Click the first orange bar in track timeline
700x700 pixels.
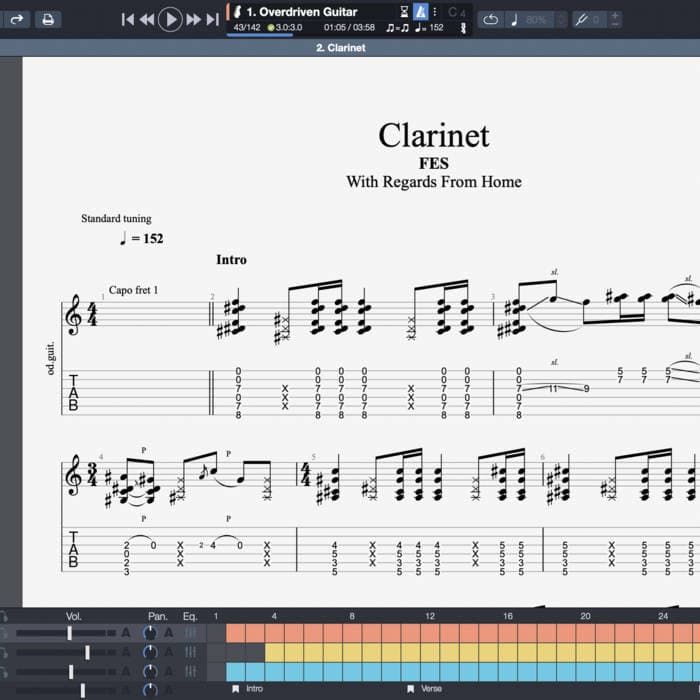pyautogui.click(x=235, y=633)
